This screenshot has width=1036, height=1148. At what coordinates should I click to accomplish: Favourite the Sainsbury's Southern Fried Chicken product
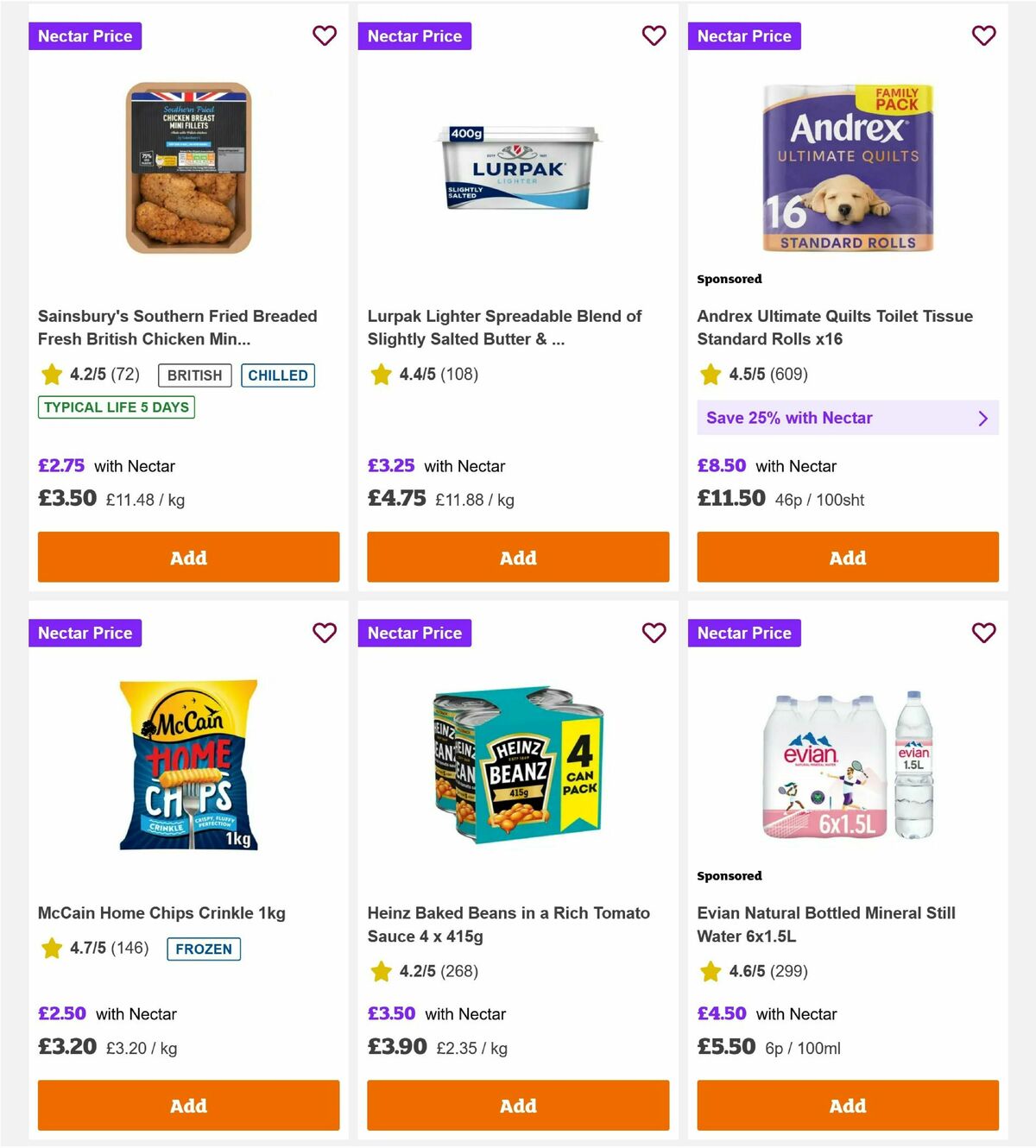(325, 36)
